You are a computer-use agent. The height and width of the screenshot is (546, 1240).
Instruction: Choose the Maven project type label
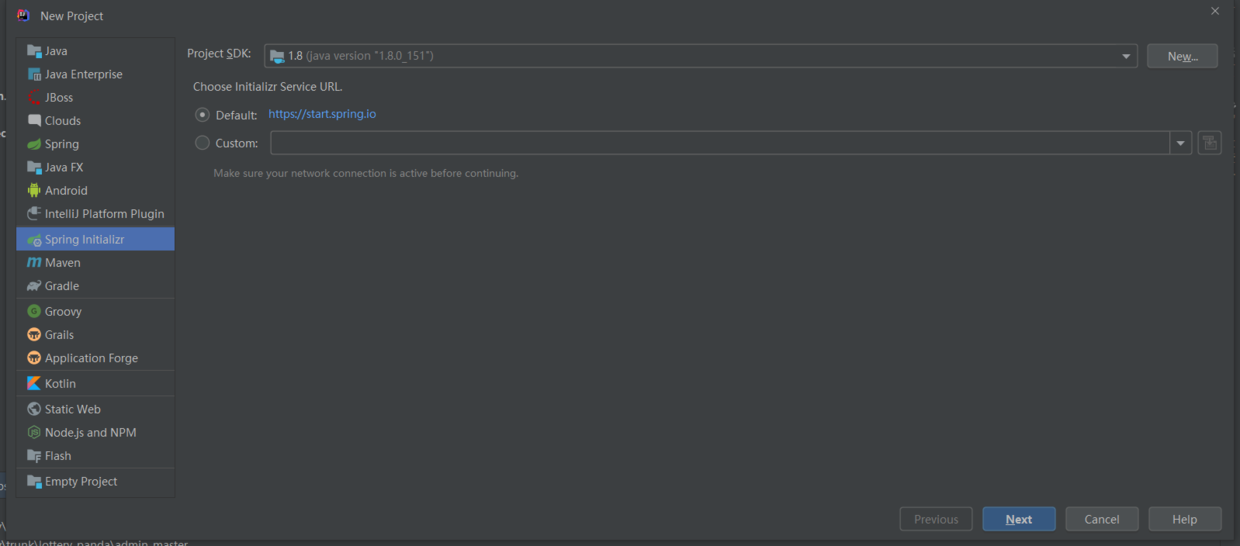[63, 263]
